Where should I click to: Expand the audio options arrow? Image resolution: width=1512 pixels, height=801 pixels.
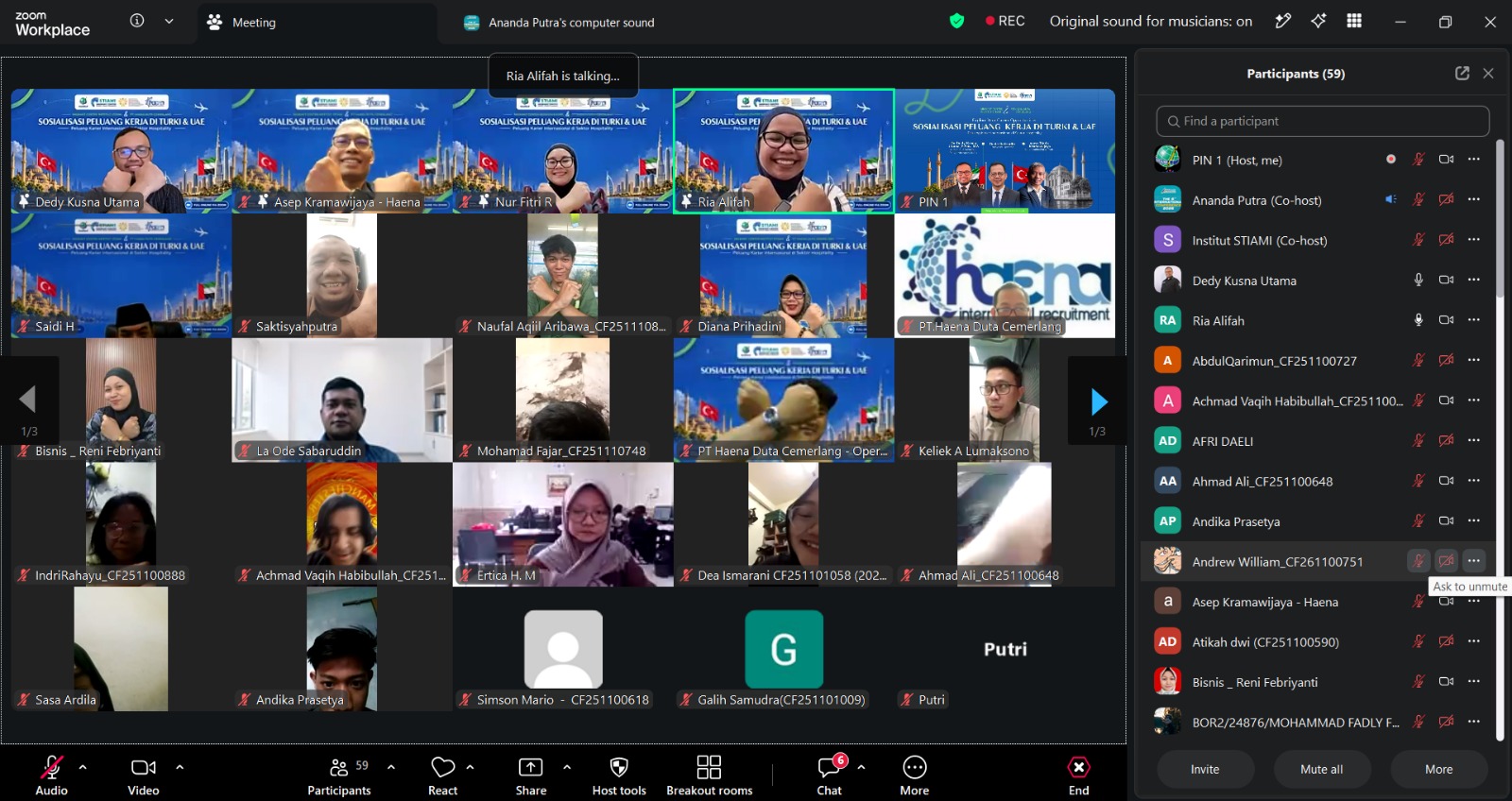coord(83,767)
